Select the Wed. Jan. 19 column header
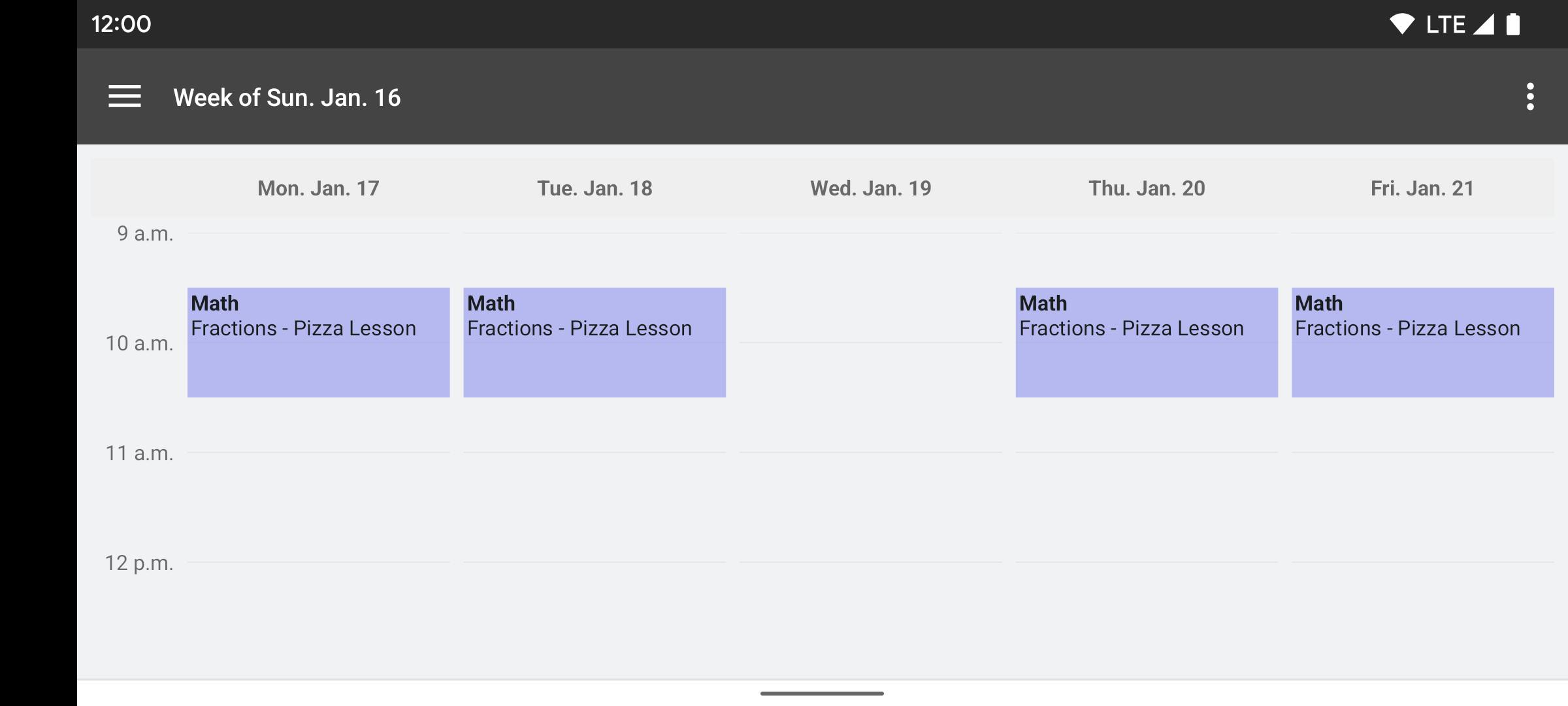 (870, 188)
